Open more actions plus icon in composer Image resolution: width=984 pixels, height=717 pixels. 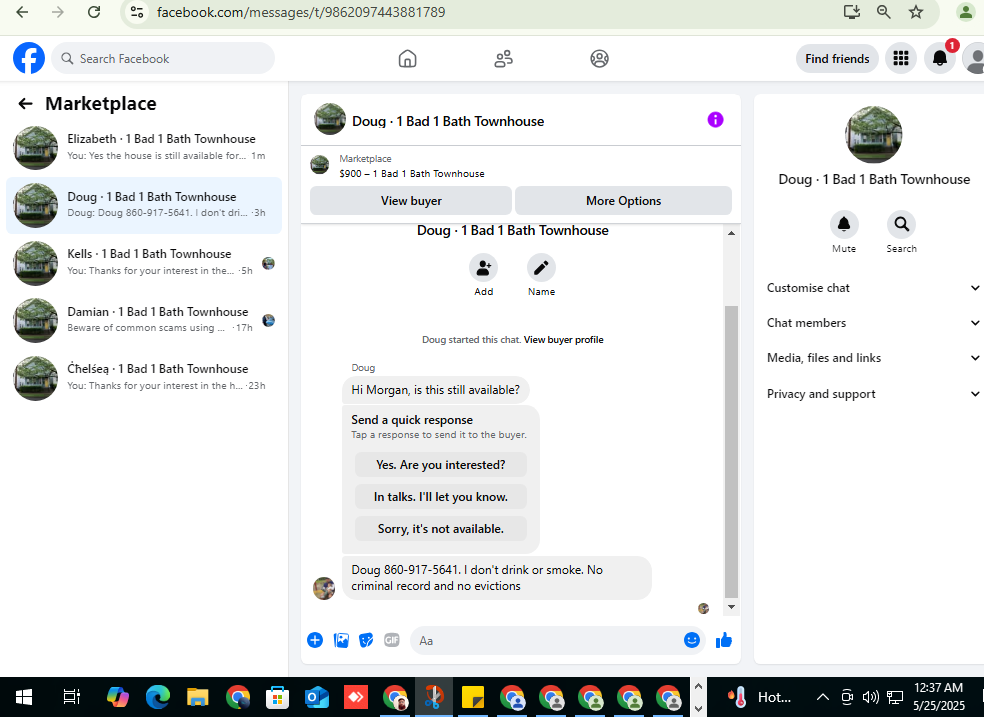[x=315, y=640]
